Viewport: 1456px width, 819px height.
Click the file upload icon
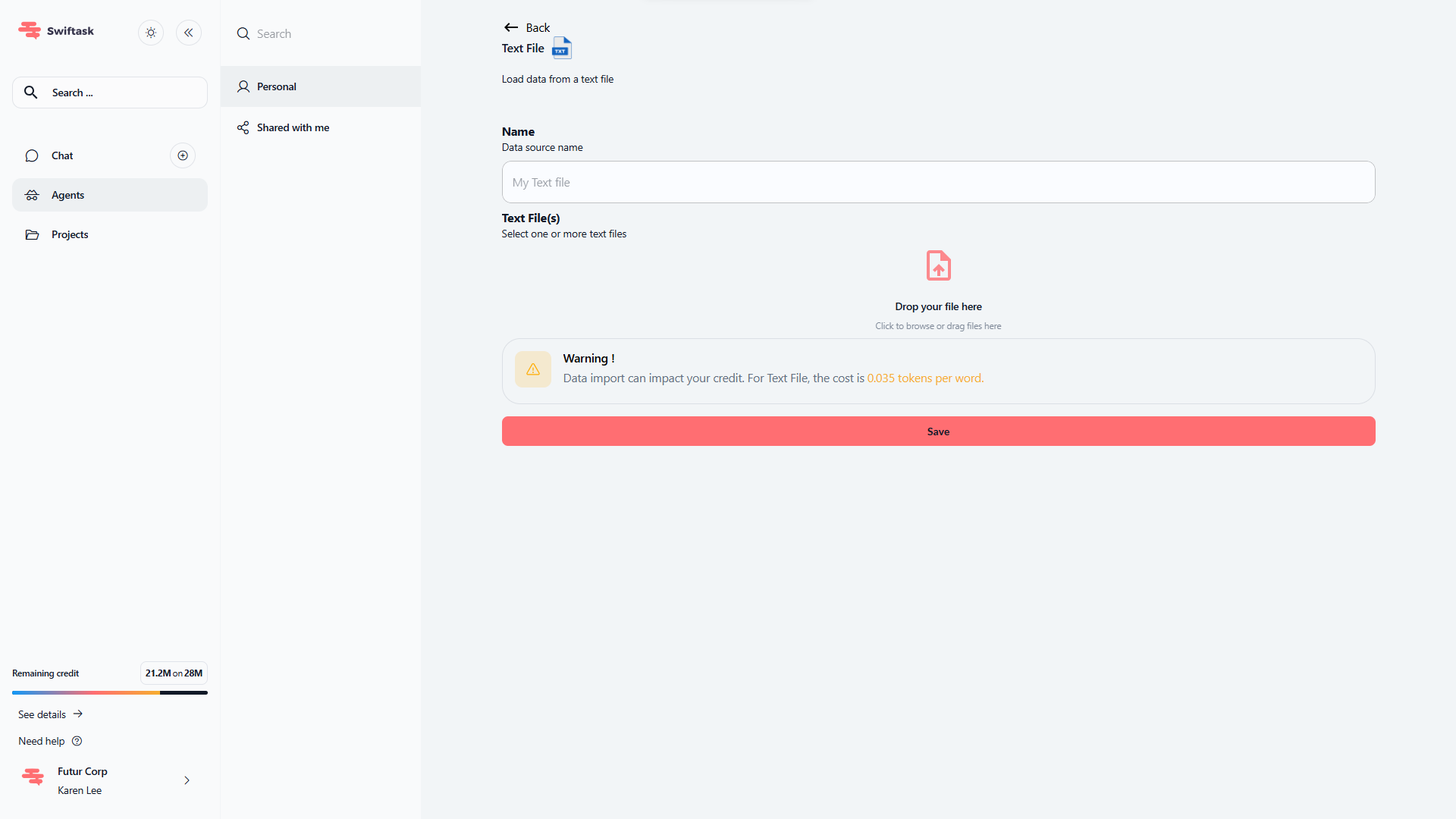(938, 266)
